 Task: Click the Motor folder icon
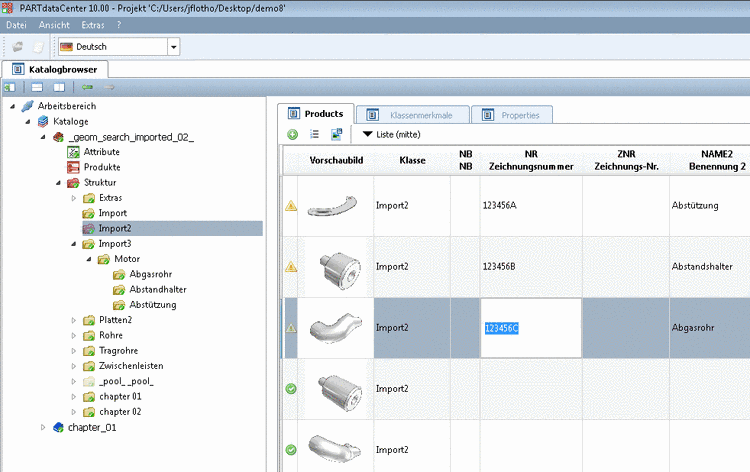click(x=104, y=259)
